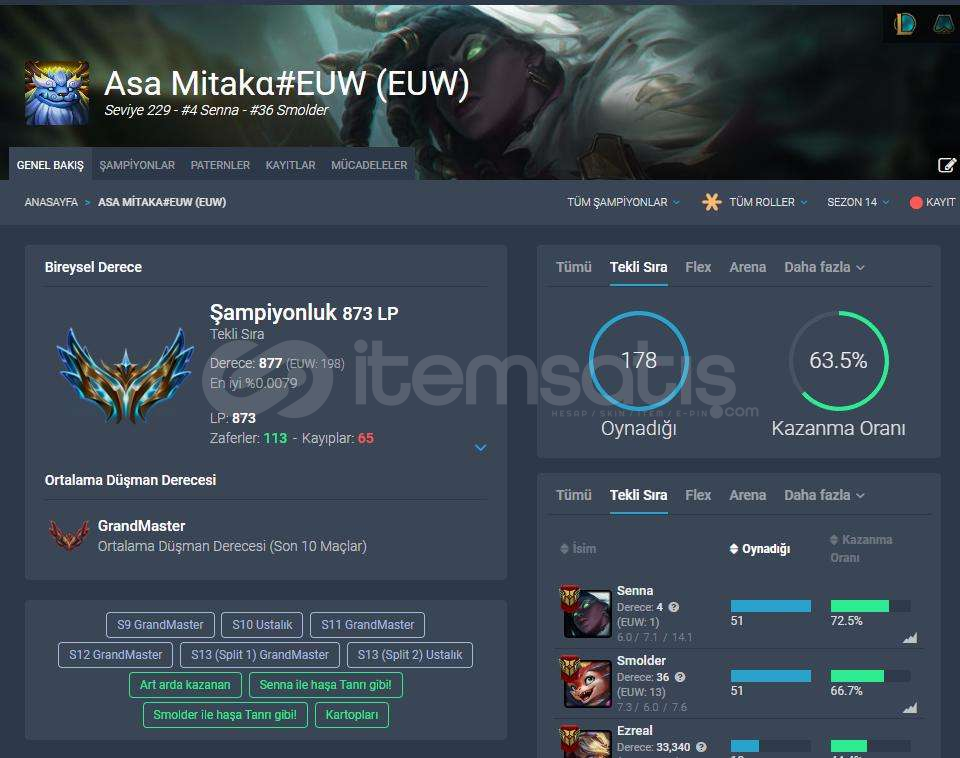Click the S9 GrandMaster badge

click(x=160, y=625)
